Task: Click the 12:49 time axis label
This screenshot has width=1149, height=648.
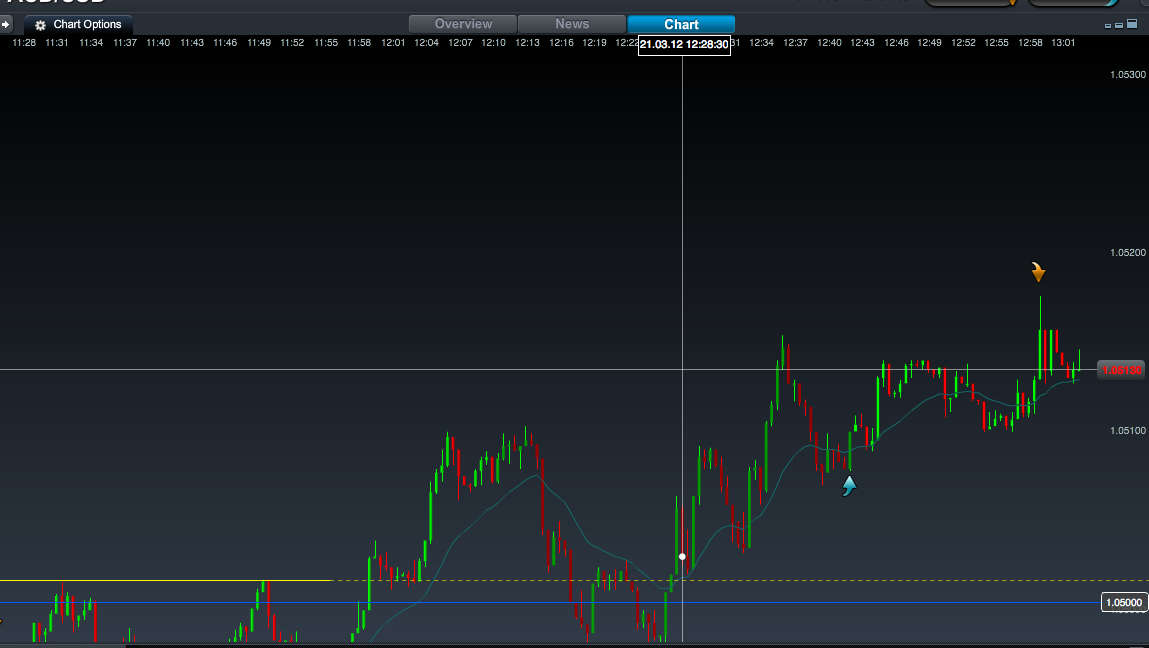Action: tap(929, 43)
